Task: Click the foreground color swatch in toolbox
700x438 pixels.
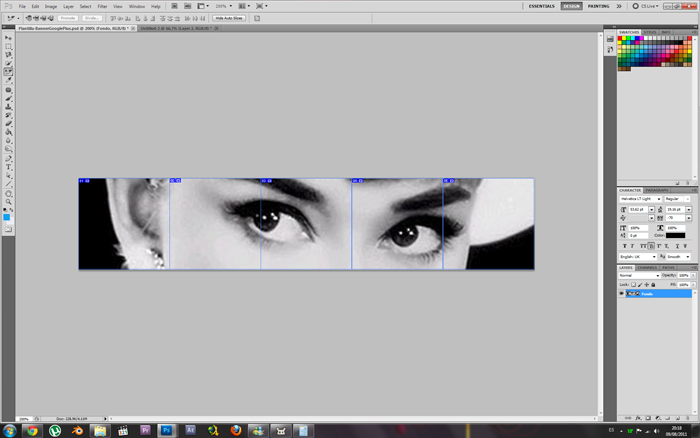Action: tap(7, 216)
